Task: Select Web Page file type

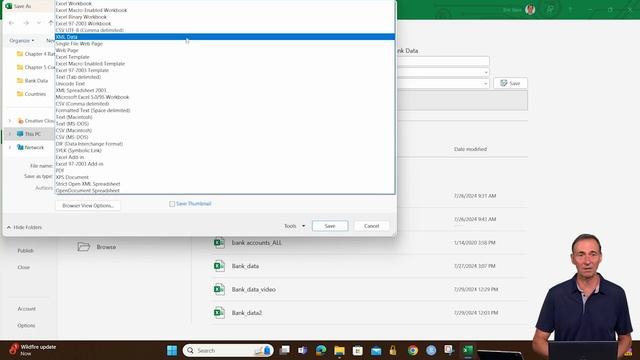Action: [67, 50]
